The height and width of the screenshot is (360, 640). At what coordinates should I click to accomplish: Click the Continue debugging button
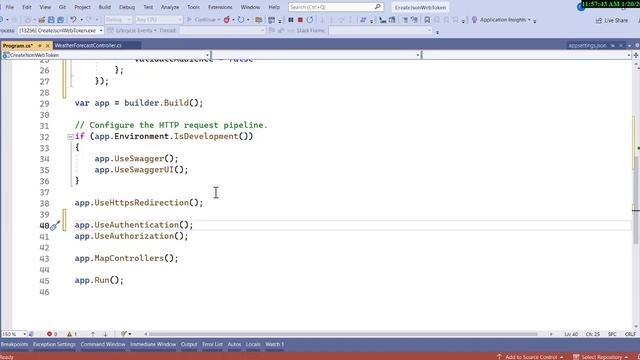pyautogui.click(x=203, y=20)
